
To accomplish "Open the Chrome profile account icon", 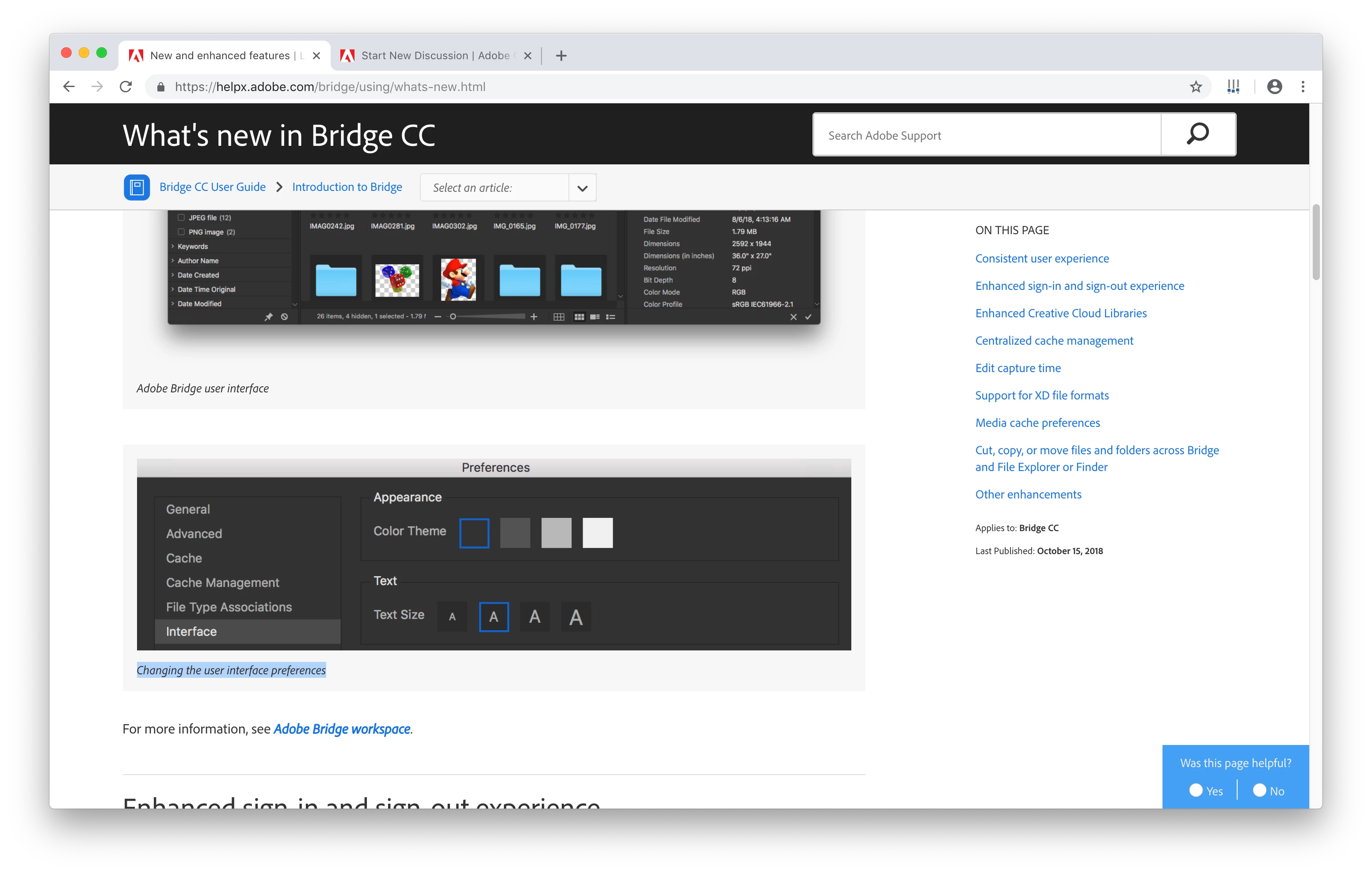I will (x=1274, y=87).
